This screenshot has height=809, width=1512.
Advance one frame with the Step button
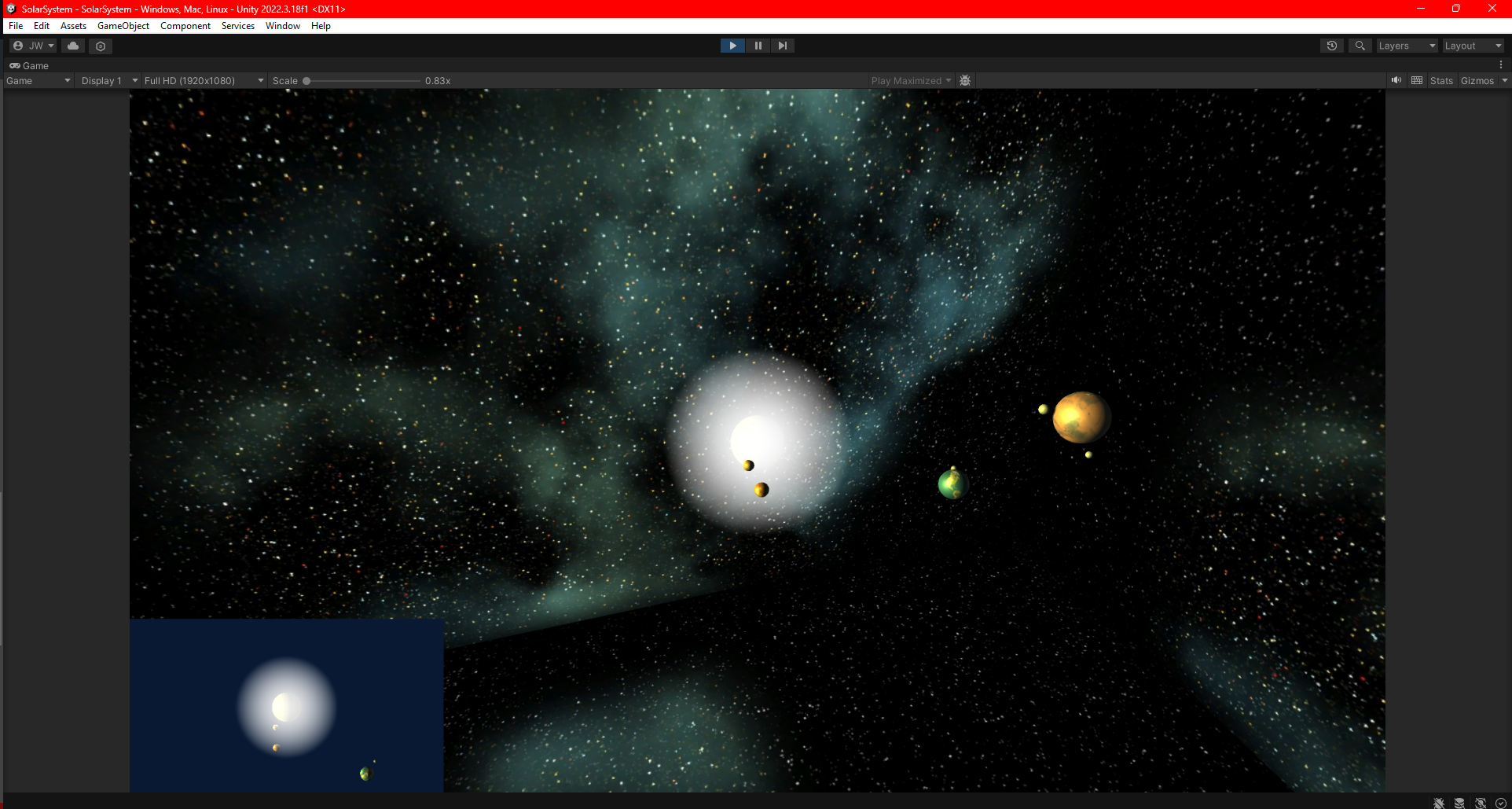click(782, 46)
